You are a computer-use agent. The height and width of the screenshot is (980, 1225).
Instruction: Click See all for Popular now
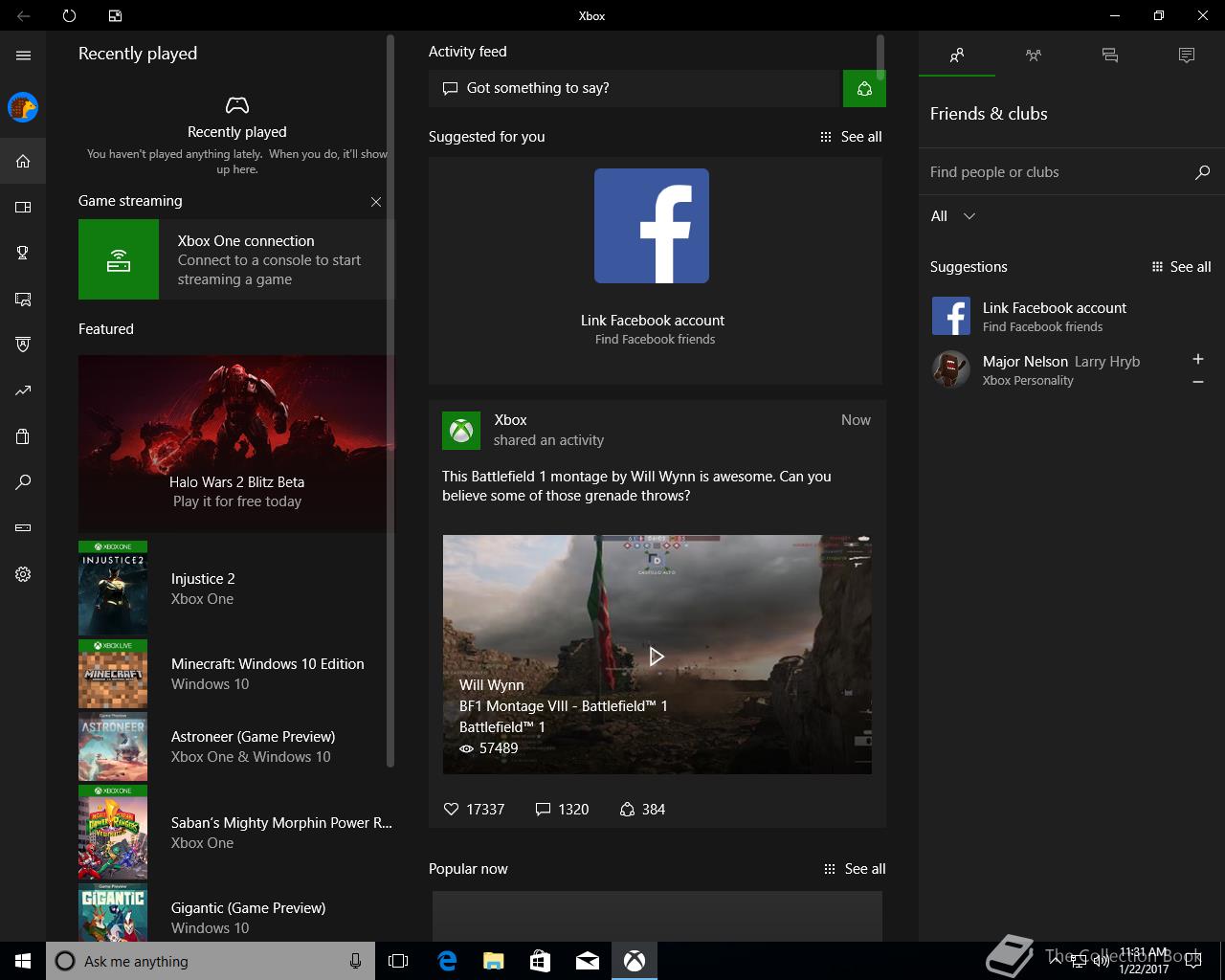pos(855,869)
